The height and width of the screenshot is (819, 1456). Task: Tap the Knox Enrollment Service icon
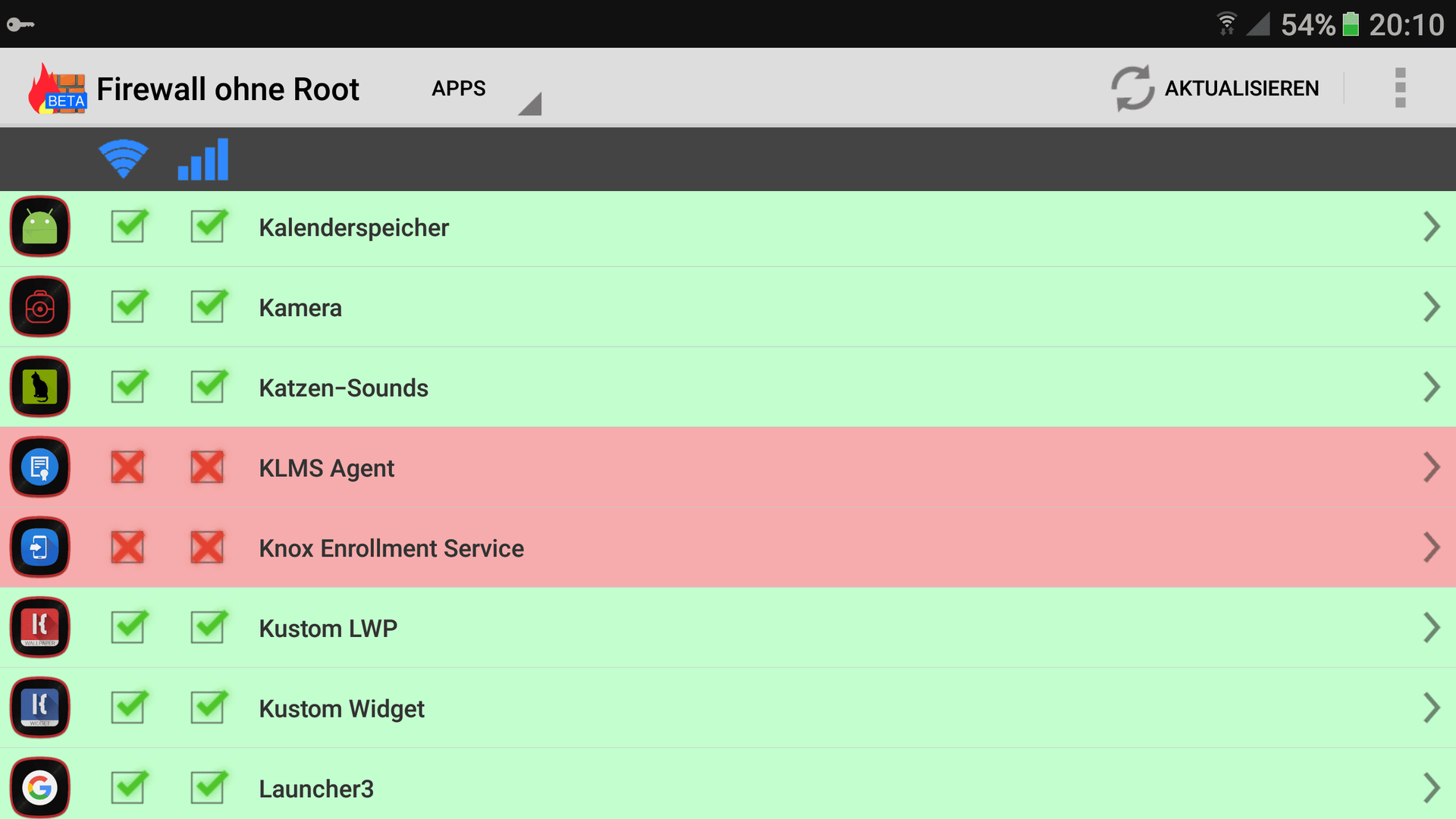[x=40, y=548]
